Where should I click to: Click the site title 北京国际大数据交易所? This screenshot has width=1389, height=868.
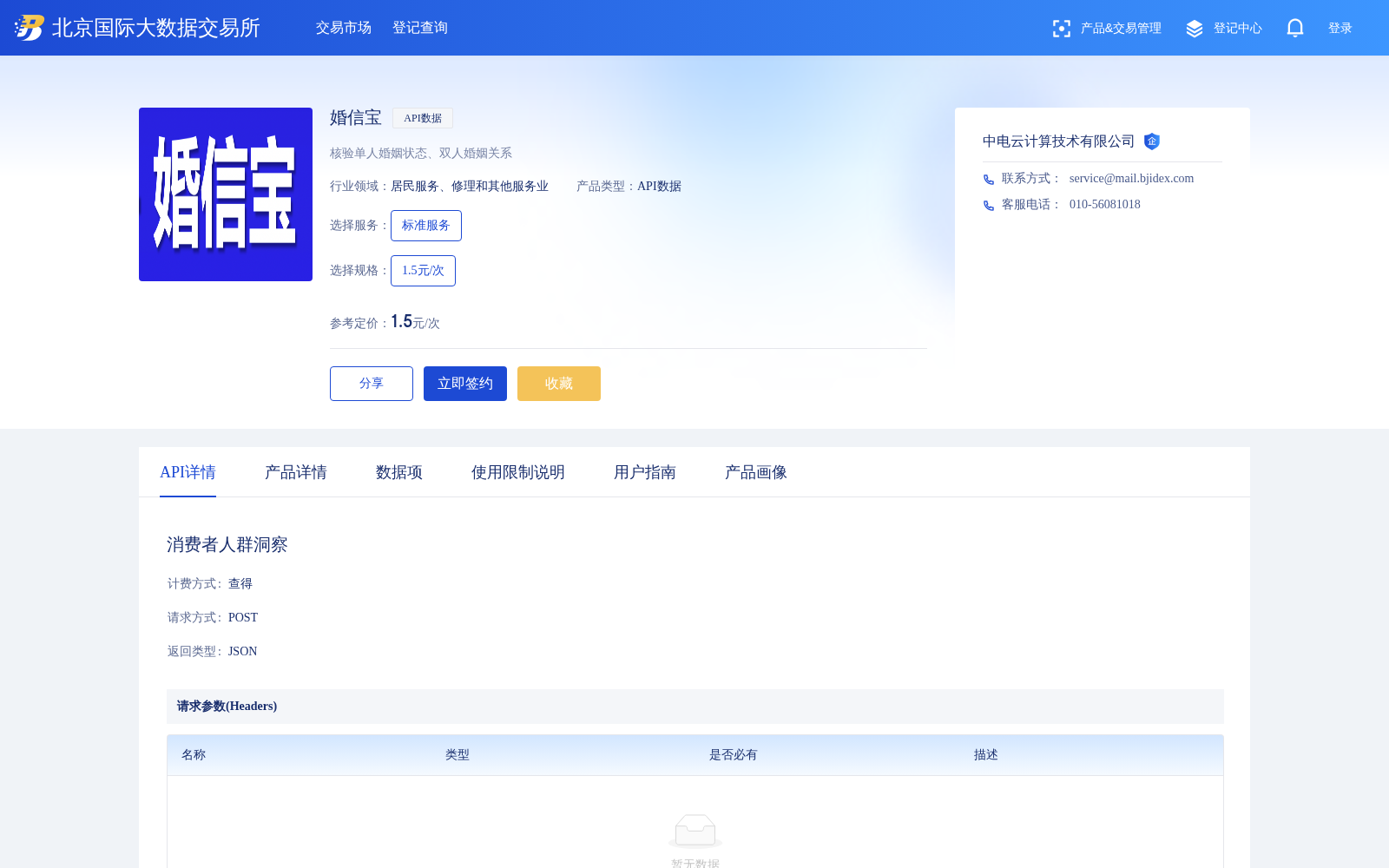pyautogui.click(x=156, y=28)
